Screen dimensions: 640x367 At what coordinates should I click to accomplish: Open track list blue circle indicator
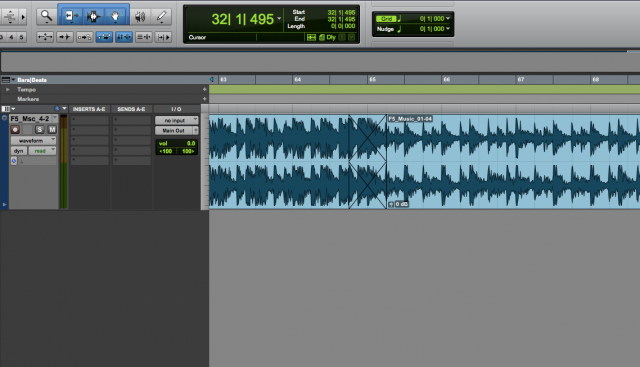point(57,109)
